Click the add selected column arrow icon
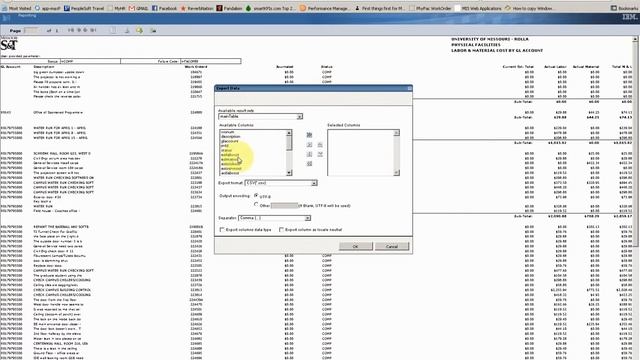640x360 pixels. point(309,145)
